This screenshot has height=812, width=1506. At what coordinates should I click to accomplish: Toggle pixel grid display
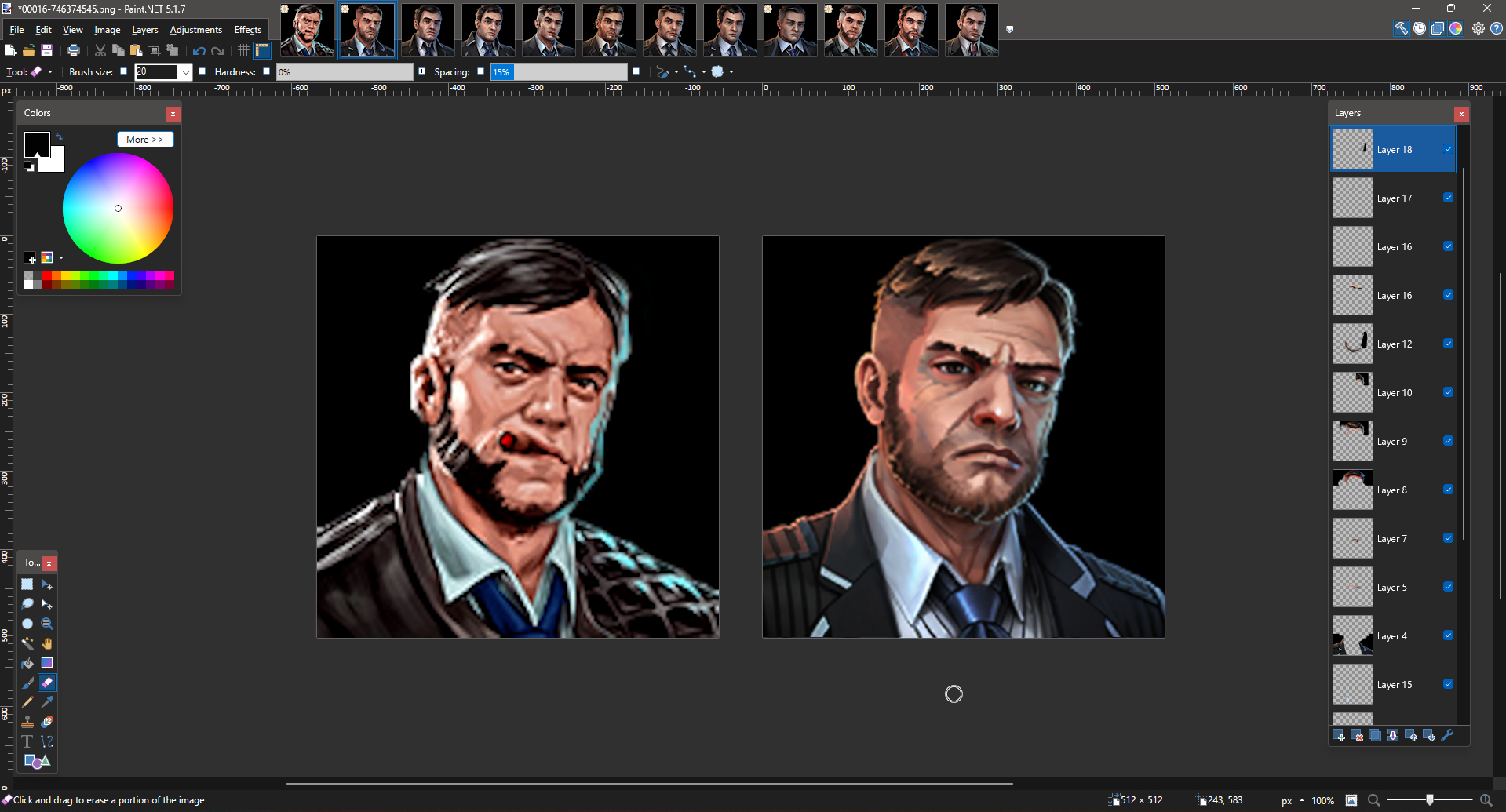(x=243, y=50)
